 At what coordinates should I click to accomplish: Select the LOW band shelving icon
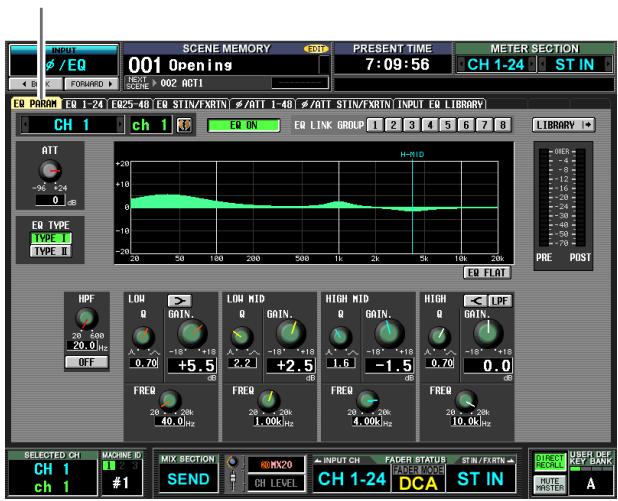click(x=179, y=301)
